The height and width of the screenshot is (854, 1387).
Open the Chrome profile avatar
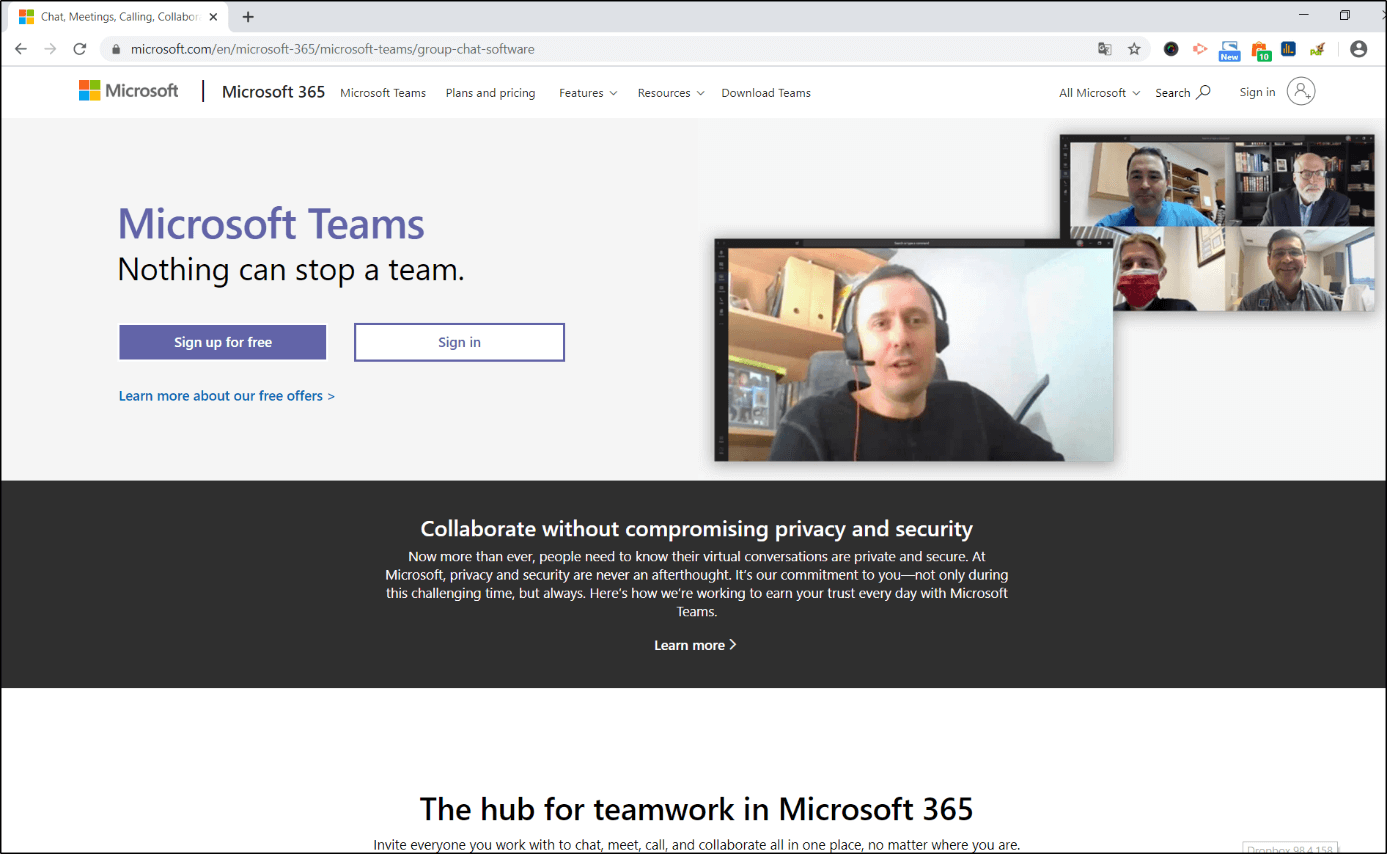[x=1358, y=49]
